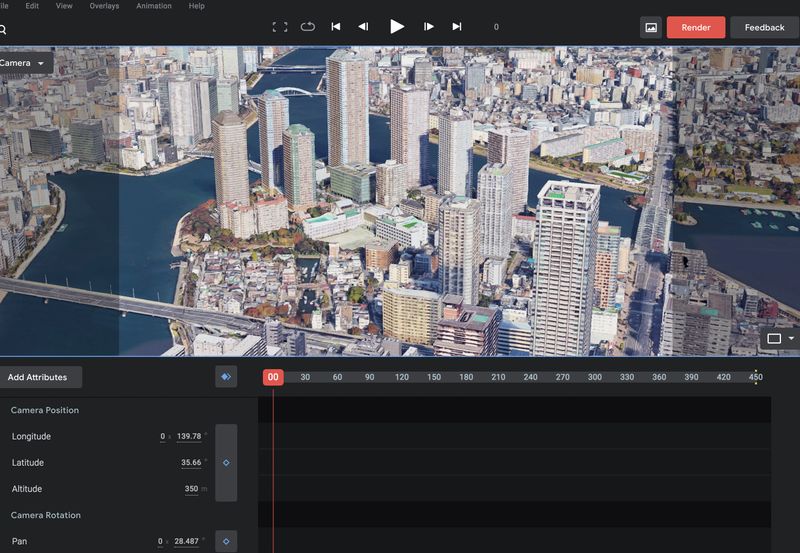Toggle fullscreen viewport icon
The height and width of the screenshot is (553, 800).
(x=280, y=27)
